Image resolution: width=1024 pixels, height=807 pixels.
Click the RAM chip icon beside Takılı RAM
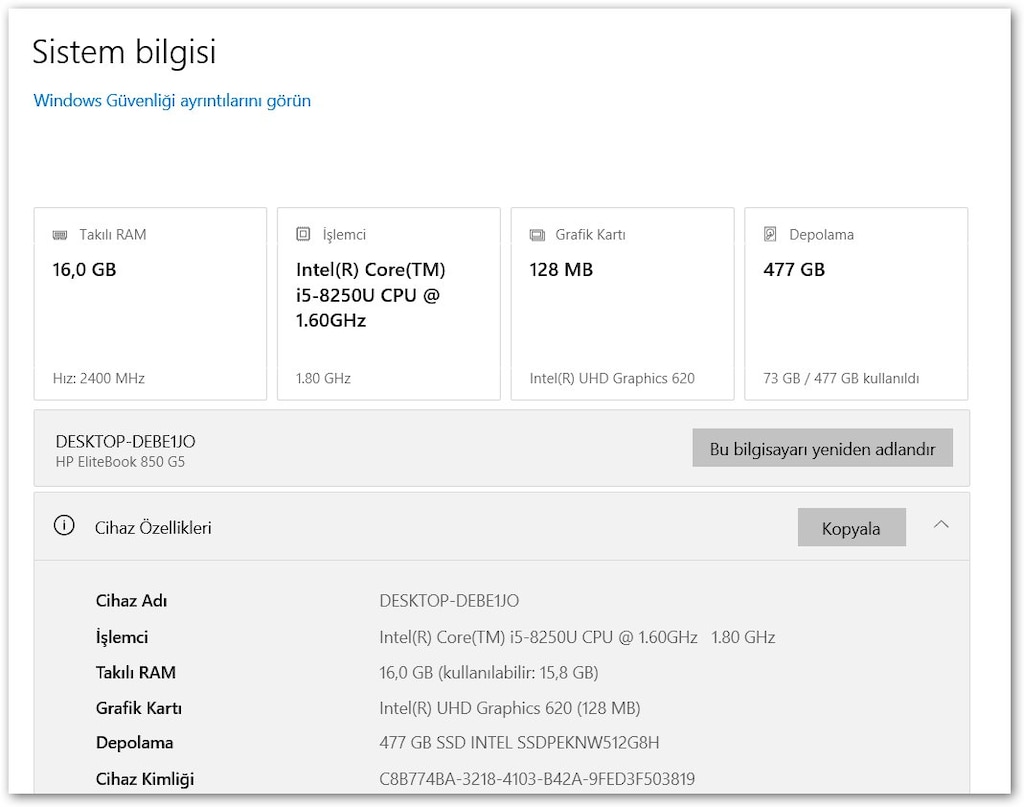[60, 235]
